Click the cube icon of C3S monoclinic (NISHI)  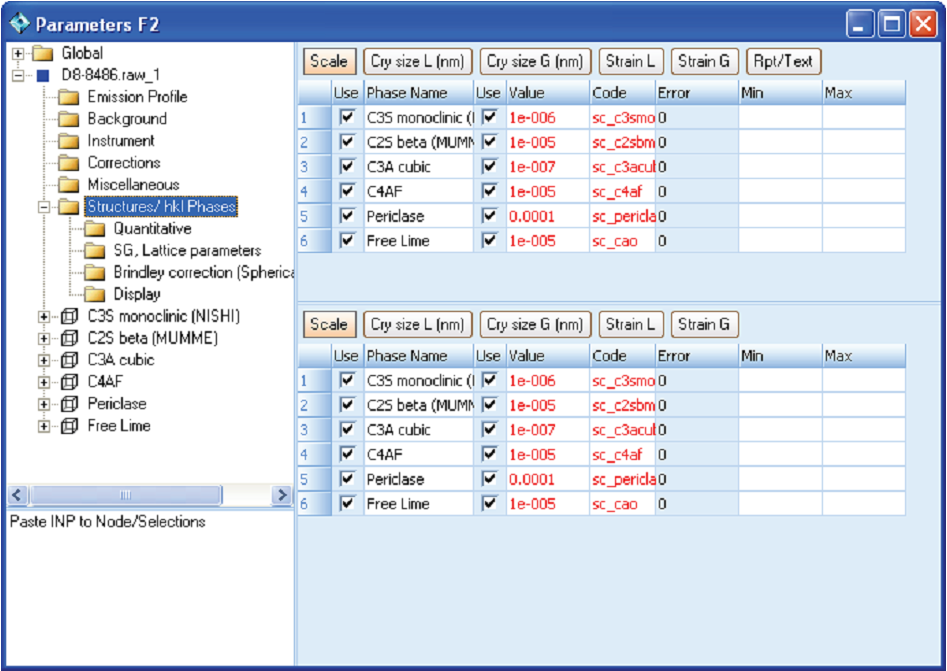point(69,316)
